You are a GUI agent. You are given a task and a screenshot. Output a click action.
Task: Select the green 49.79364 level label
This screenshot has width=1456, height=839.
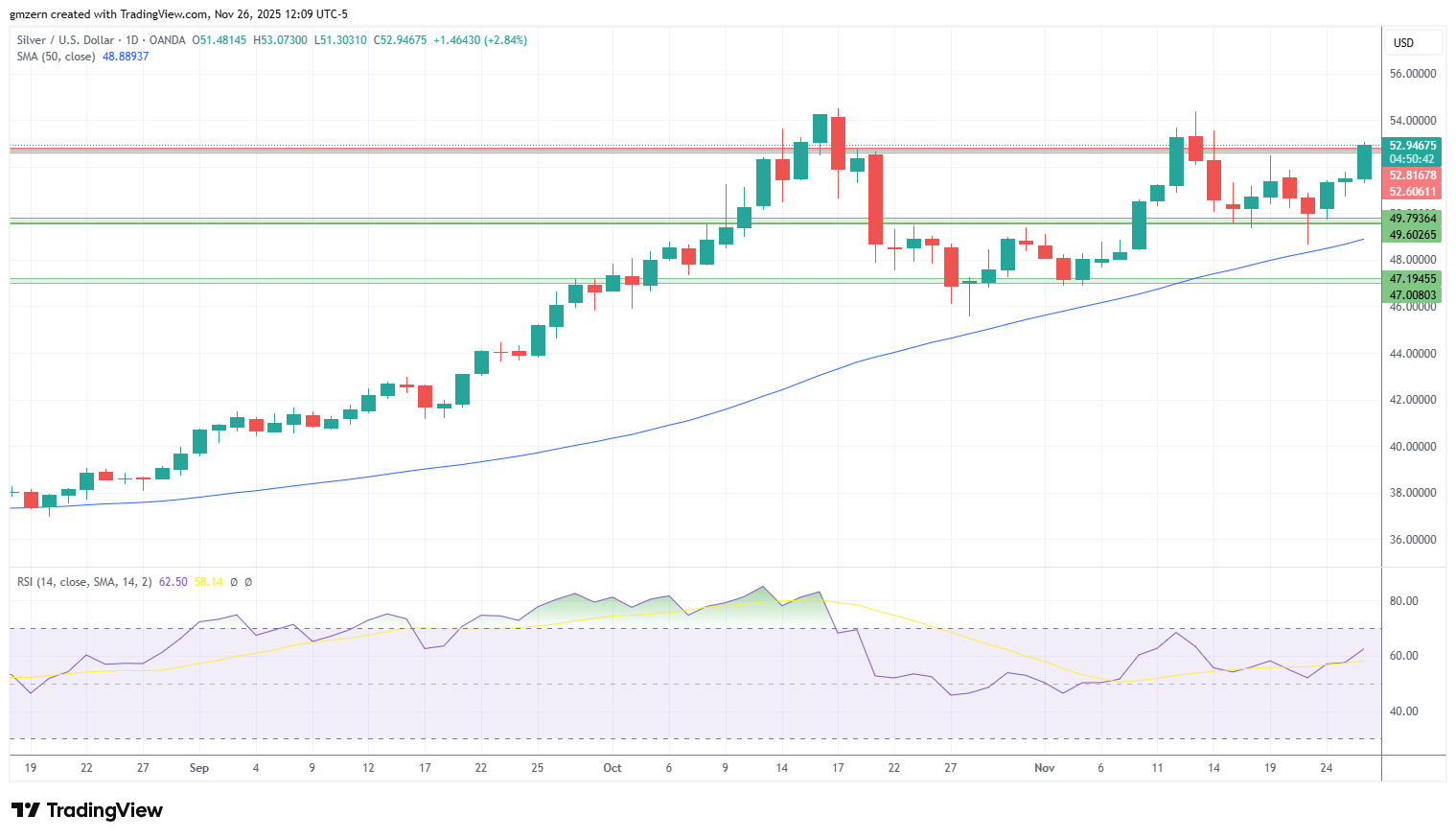1413,219
